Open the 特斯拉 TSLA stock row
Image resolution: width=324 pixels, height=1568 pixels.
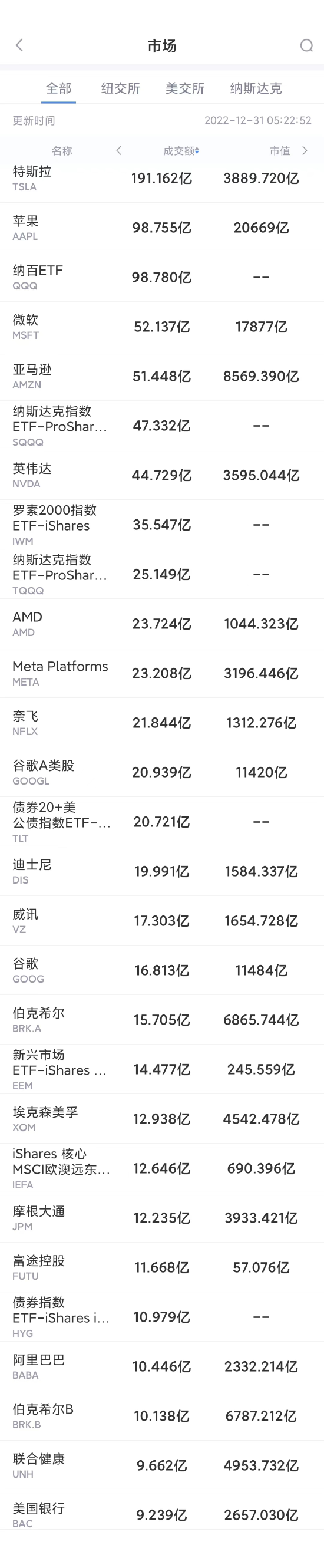click(161, 179)
